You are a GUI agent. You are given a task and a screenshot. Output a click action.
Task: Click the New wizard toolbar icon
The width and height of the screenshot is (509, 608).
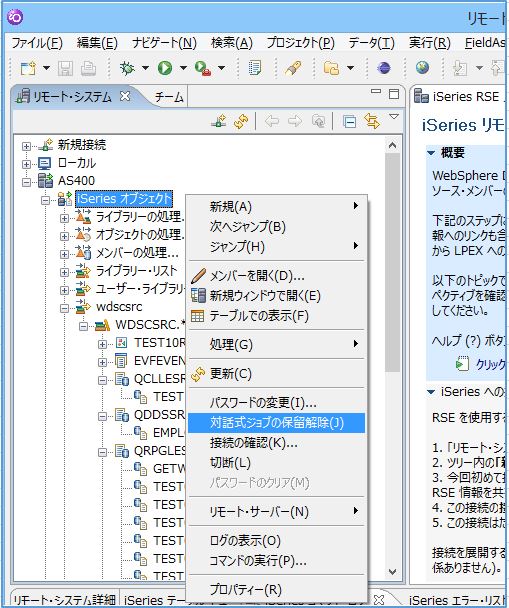coord(28,68)
